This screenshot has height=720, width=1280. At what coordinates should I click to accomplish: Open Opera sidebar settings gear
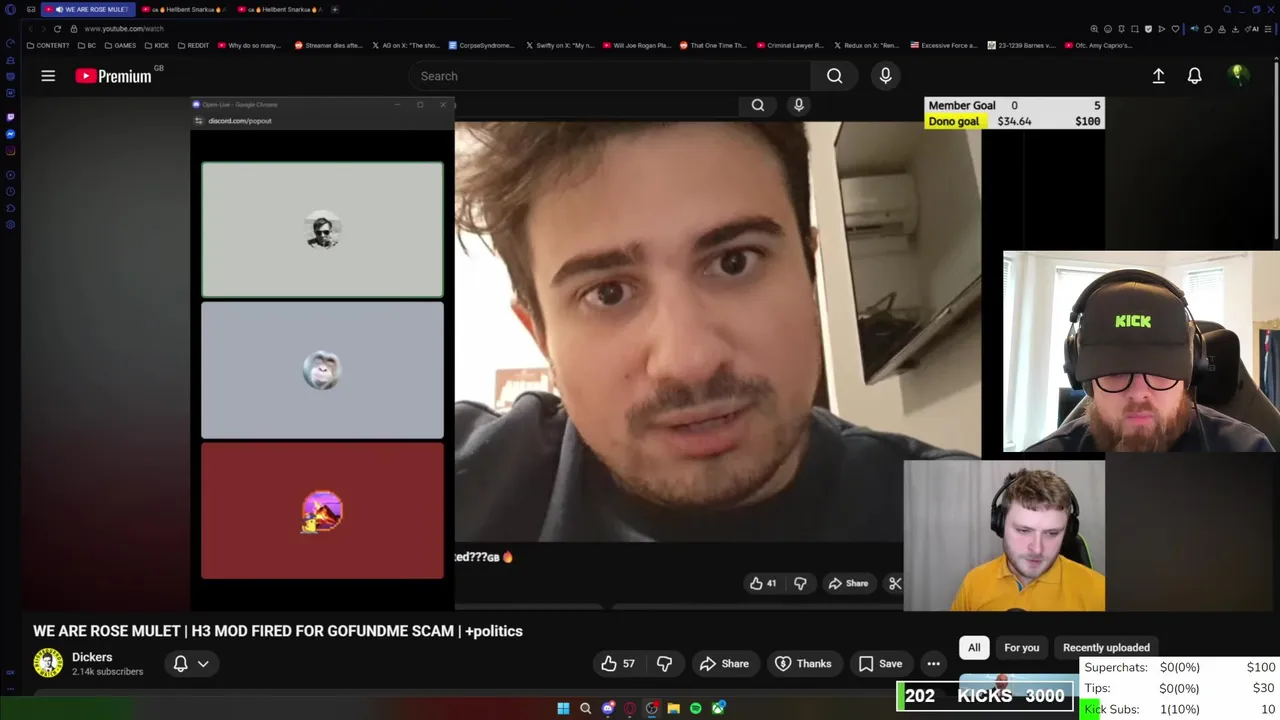pyautogui.click(x=10, y=224)
